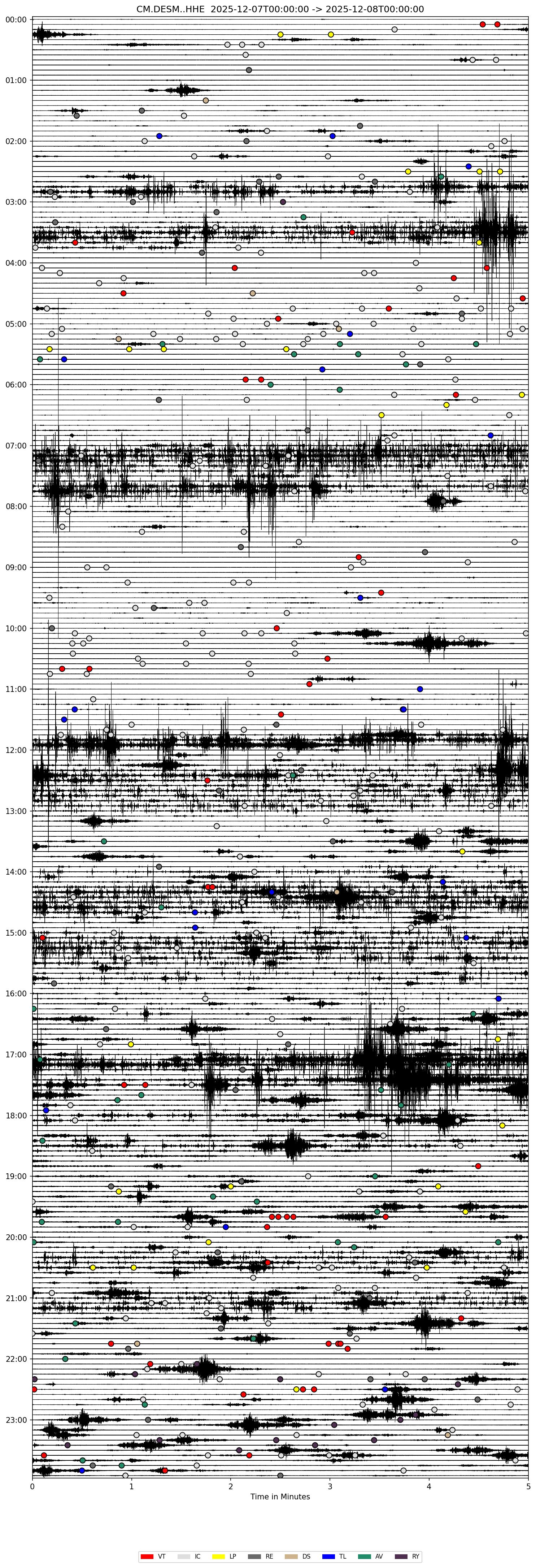536x1568 pixels.
Task: Click the 'VT' text in the legend
Action: (161, 1551)
